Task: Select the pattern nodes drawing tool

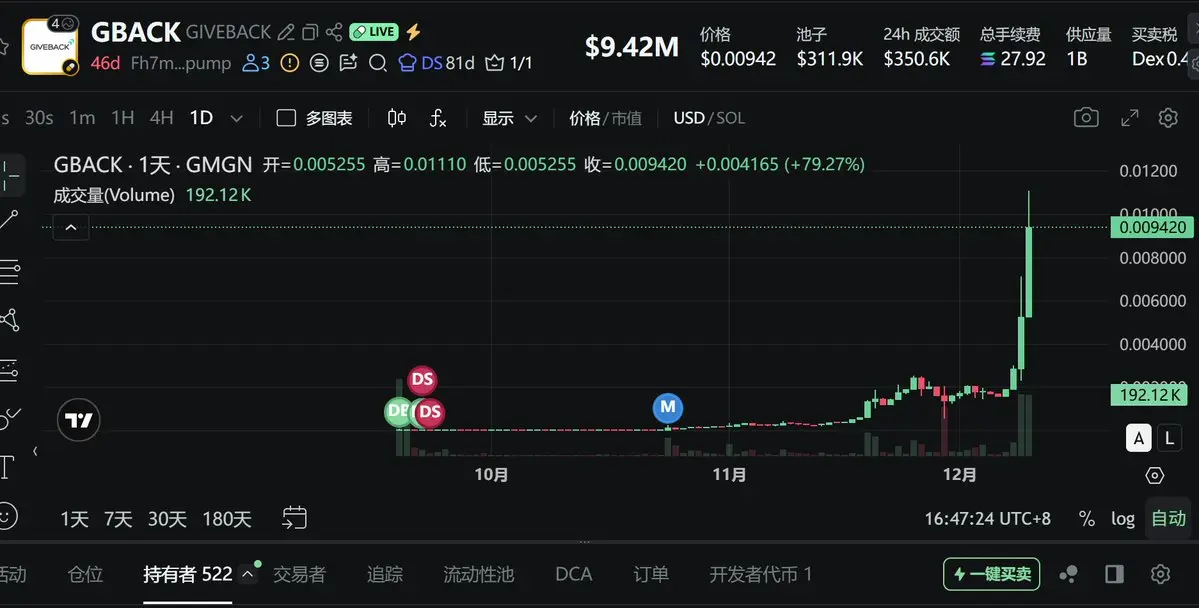Action: point(9,320)
